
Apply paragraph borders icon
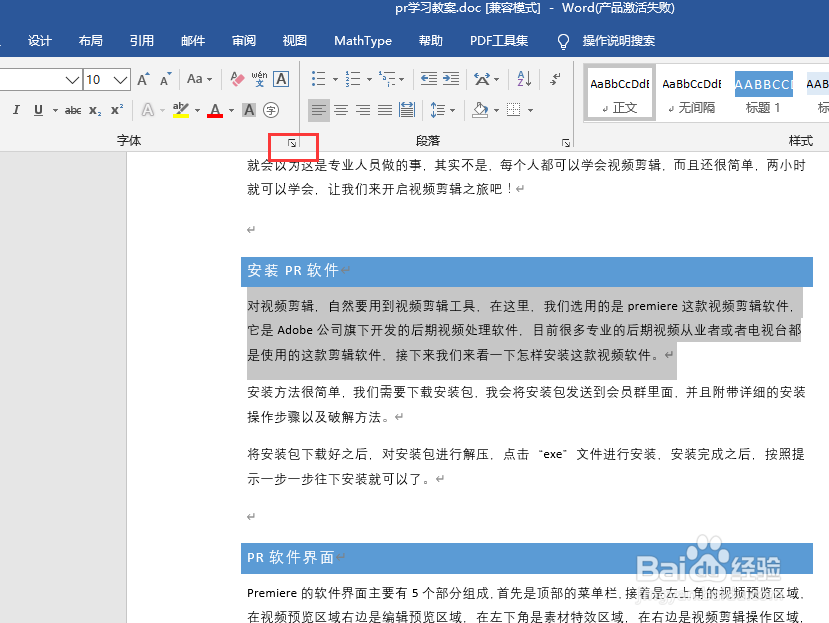pos(513,110)
